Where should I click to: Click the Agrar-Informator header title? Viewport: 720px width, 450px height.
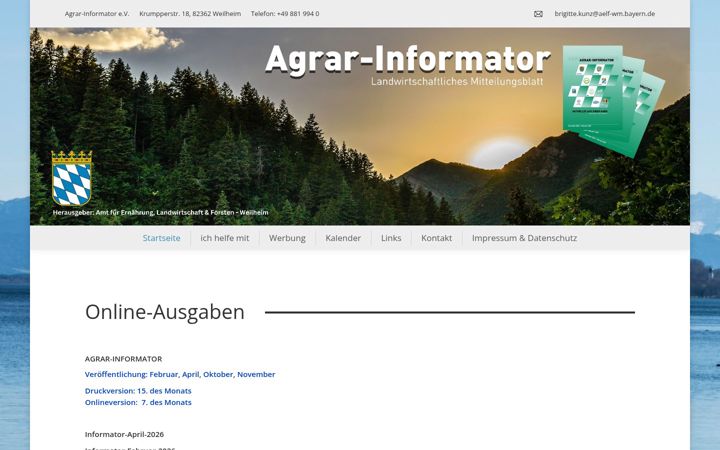(x=408, y=59)
